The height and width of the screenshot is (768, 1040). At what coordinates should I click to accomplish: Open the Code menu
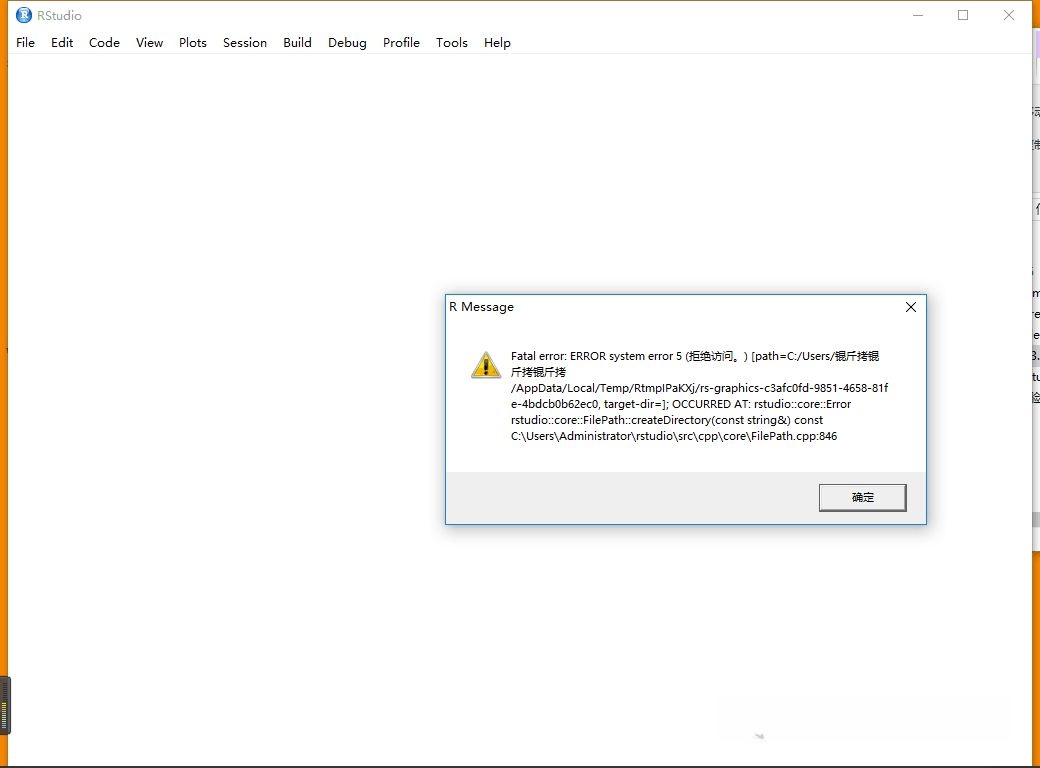(104, 42)
